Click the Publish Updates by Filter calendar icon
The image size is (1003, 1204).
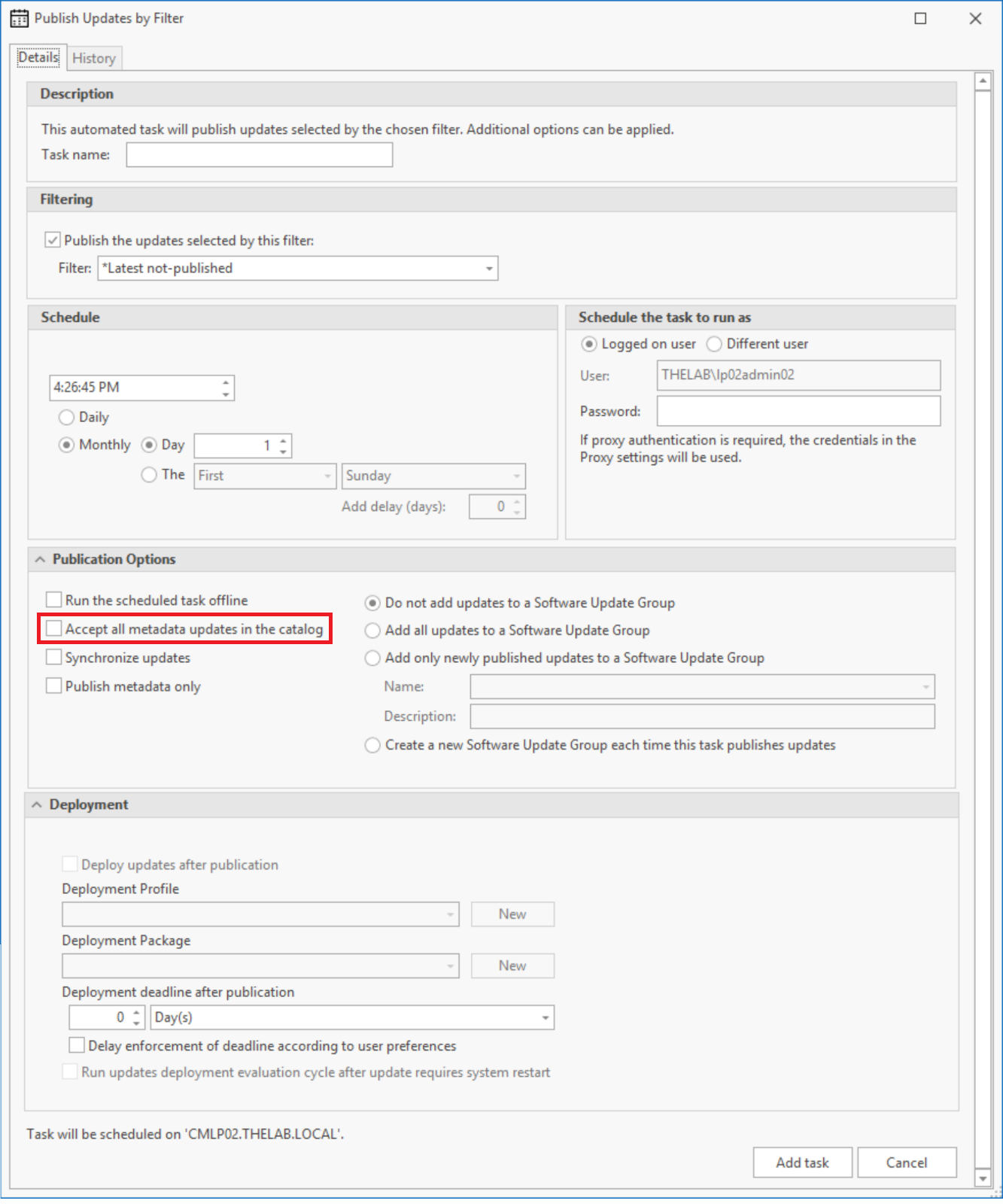(19, 18)
